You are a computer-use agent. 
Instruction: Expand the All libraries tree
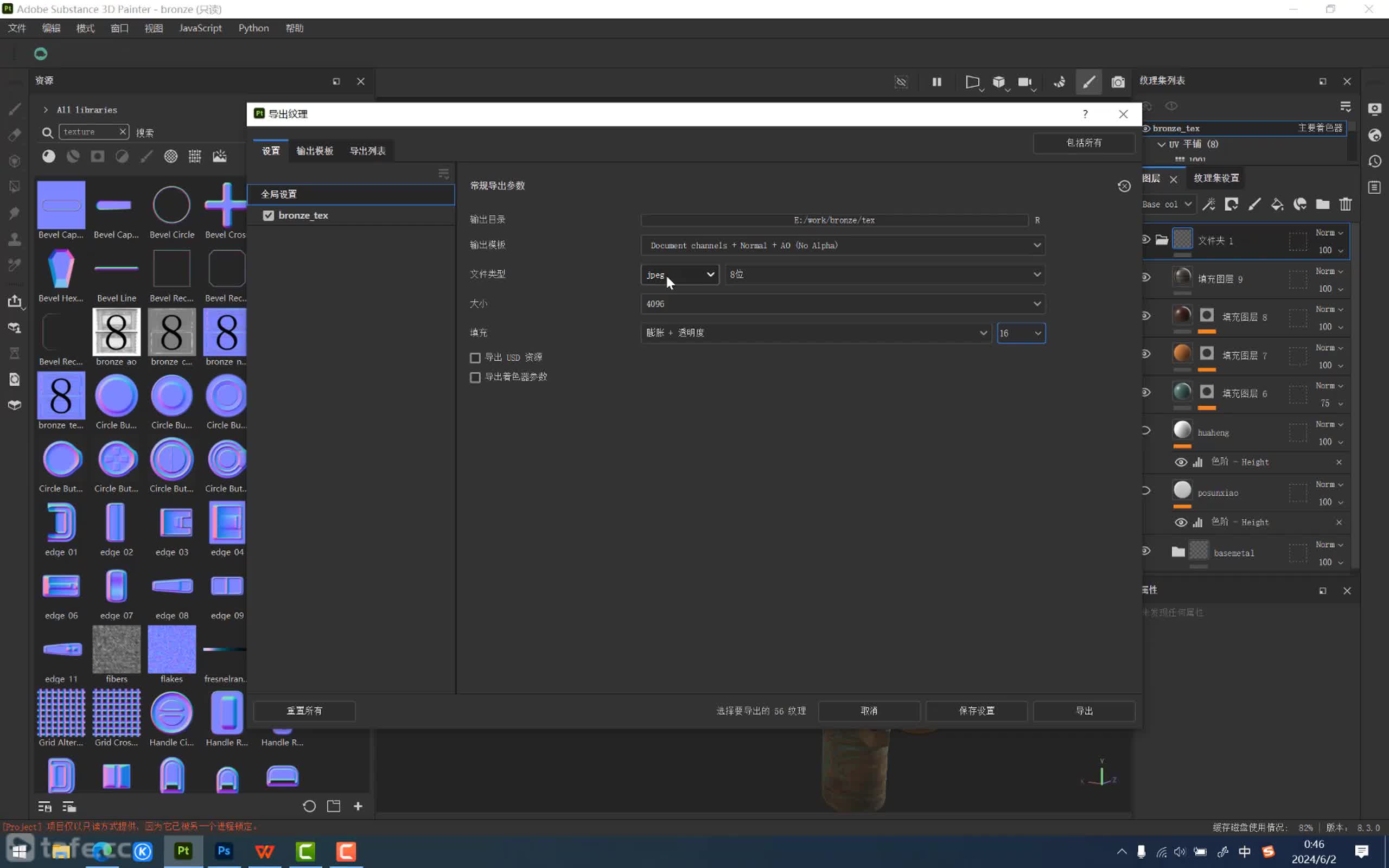46,110
